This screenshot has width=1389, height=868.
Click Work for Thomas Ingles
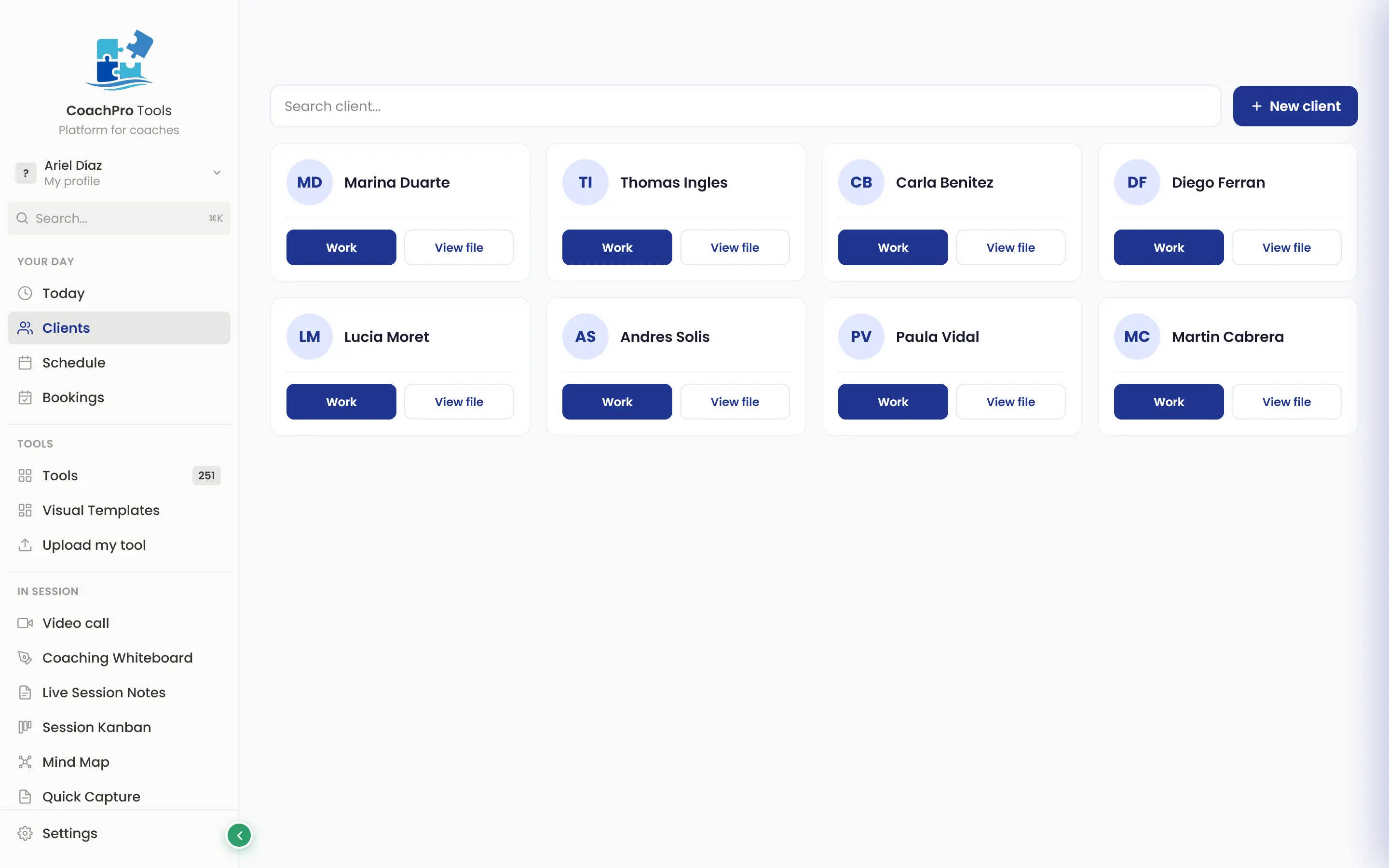[x=617, y=247]
